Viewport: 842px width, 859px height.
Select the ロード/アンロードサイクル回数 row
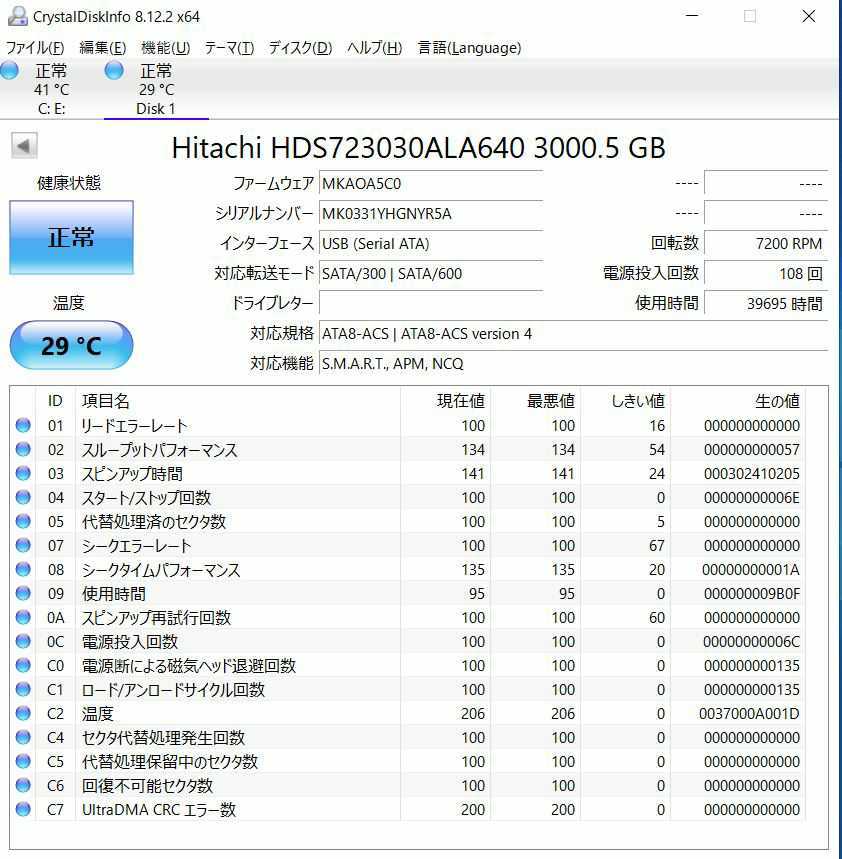tap(408, 690)
